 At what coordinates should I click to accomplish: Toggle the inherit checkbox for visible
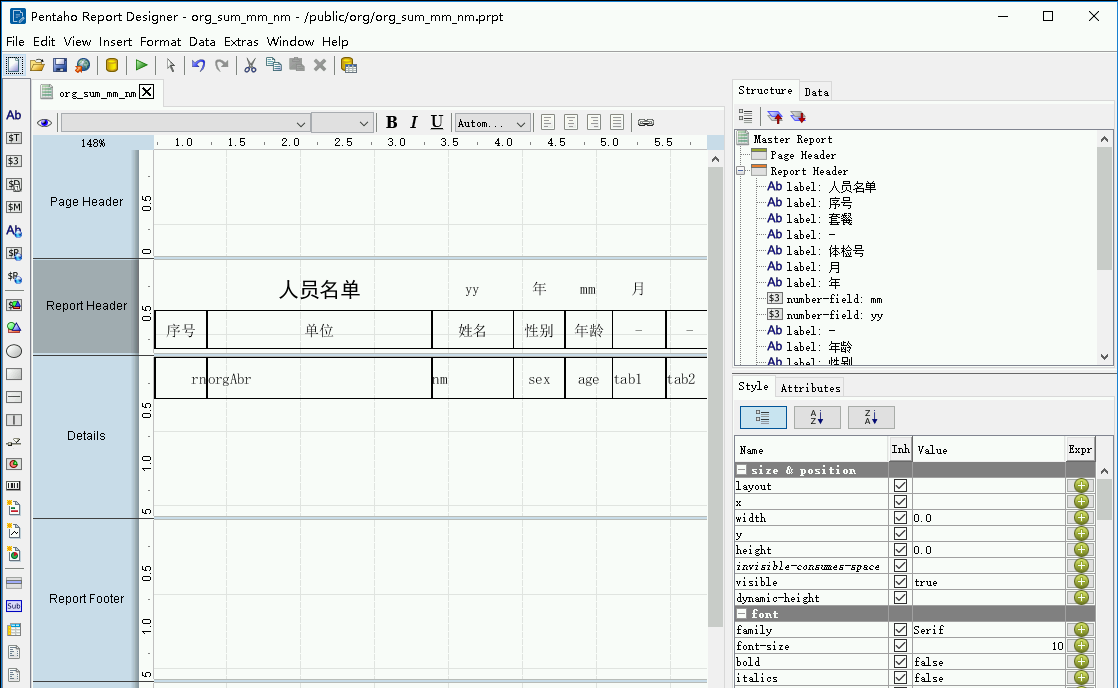click(x=901, y=582)
